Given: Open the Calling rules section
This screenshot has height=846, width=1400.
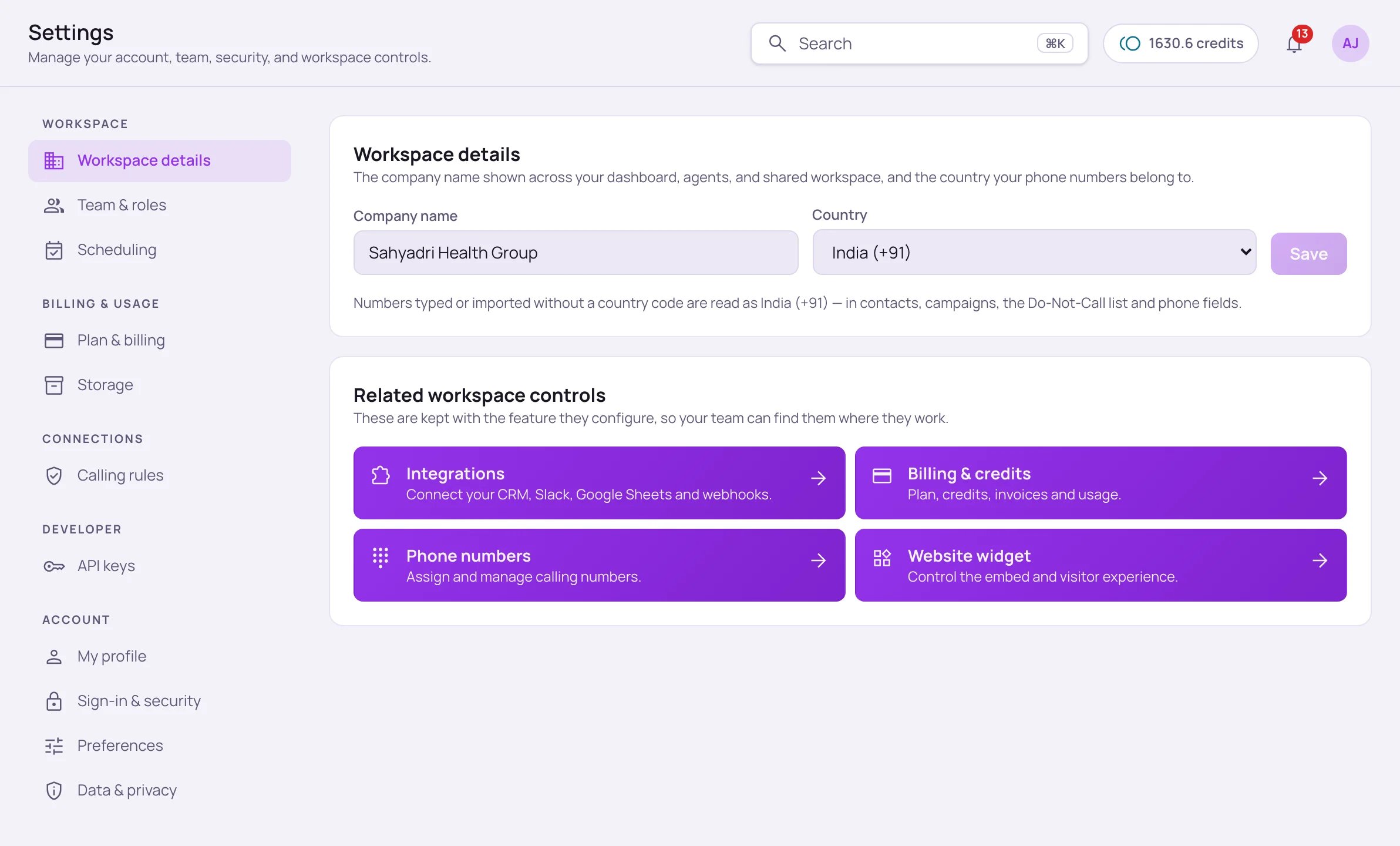Looking at the screenshot, I should pyautogui.click(x=160, y=475).
